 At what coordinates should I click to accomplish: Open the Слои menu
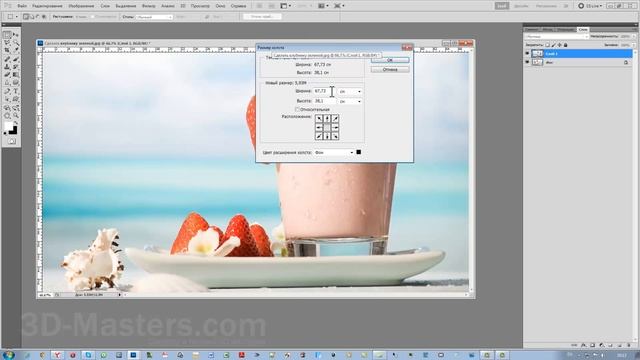coord(105,6)
